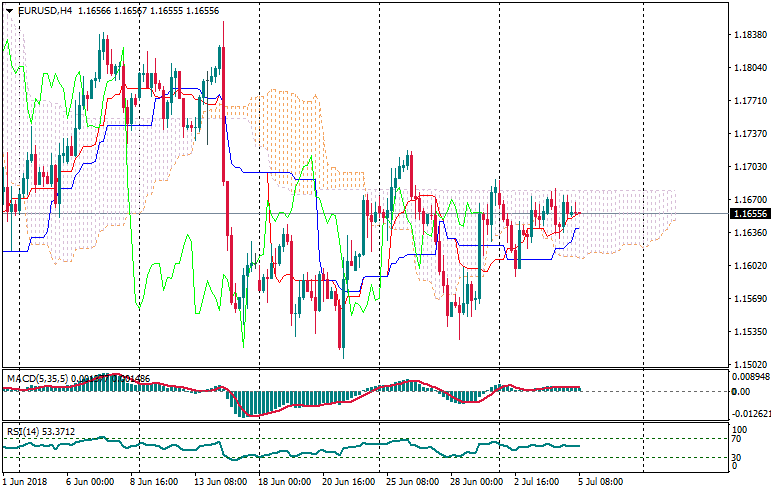Select the 20 Jun 16:00 time label

(x=347, y=482)
